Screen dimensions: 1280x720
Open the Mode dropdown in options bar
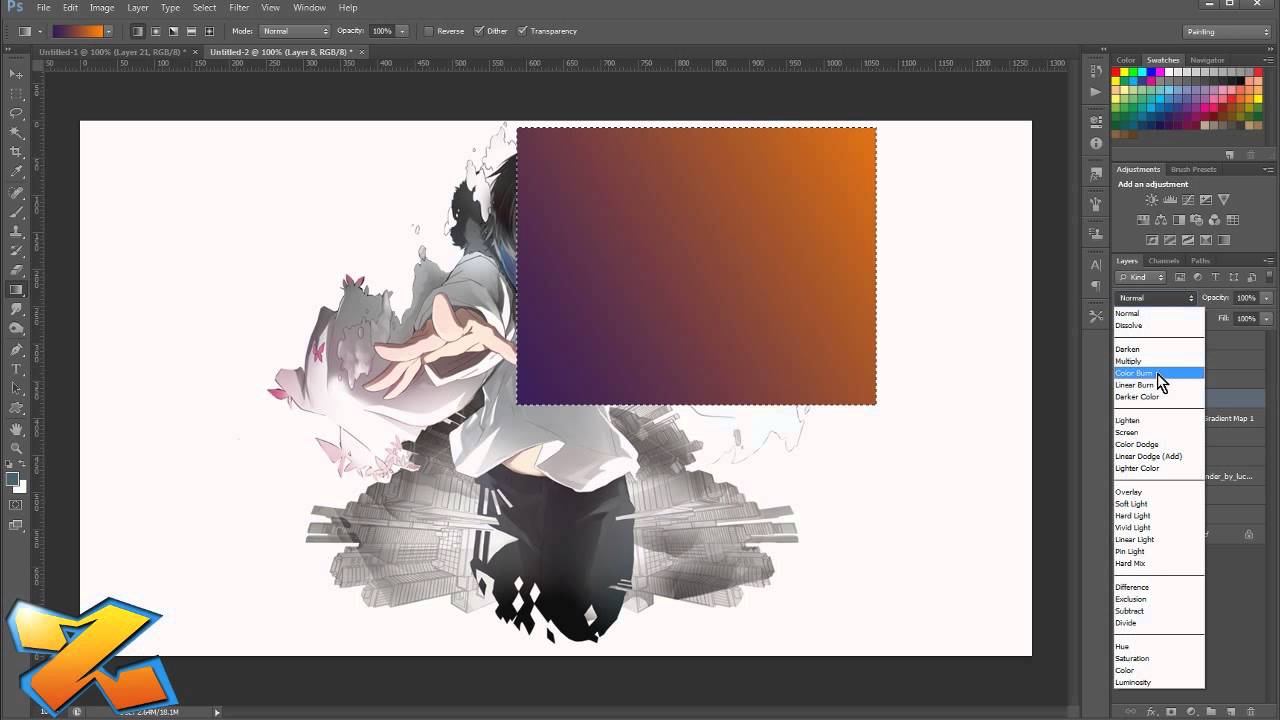tap(294, 31)
